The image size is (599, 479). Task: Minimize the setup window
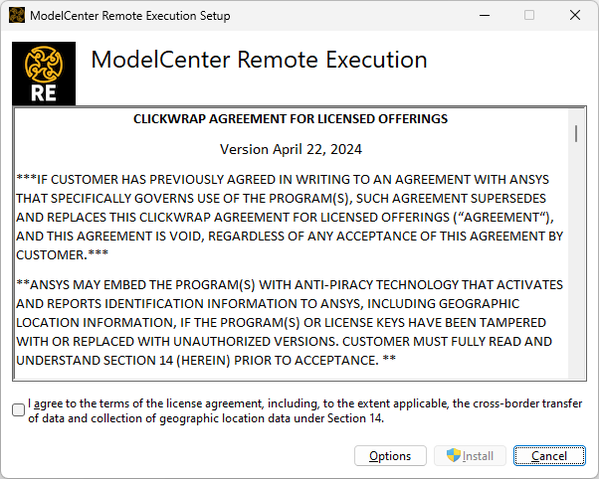tap(484, 15)
